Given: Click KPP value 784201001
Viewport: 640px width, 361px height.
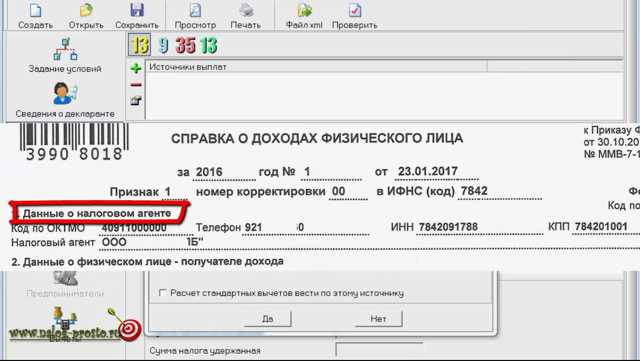Looking at the screenshot, I should coord(601,227).
